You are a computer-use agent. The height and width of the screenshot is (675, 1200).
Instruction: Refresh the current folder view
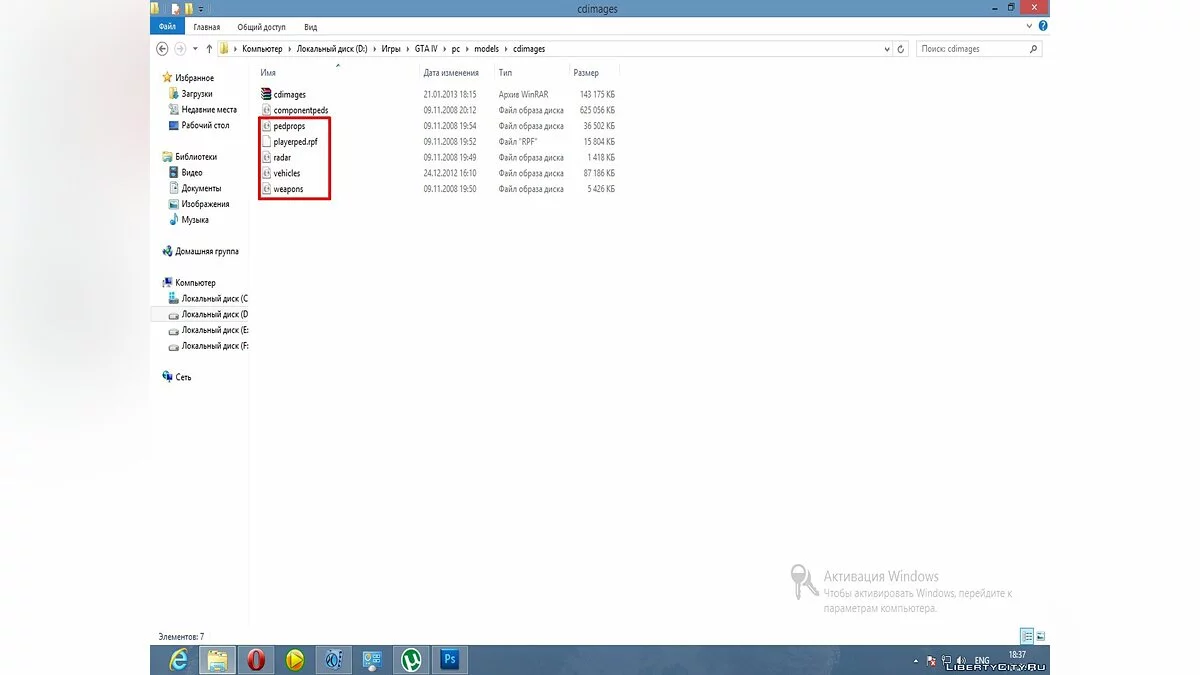(901, 48)
